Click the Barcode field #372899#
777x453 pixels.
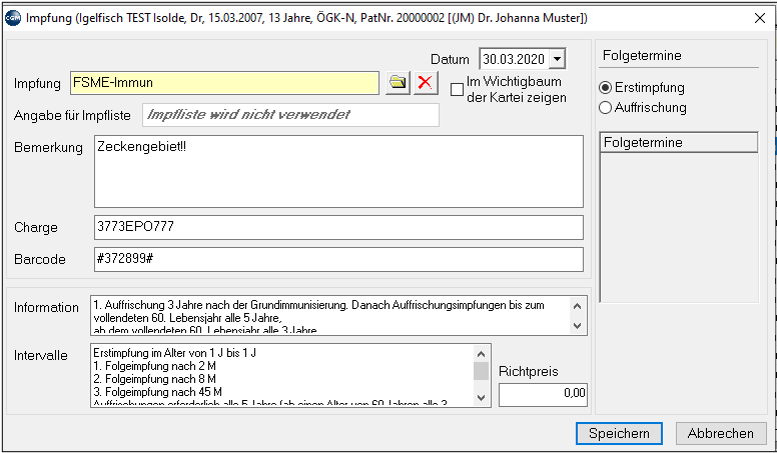(339, 259)
